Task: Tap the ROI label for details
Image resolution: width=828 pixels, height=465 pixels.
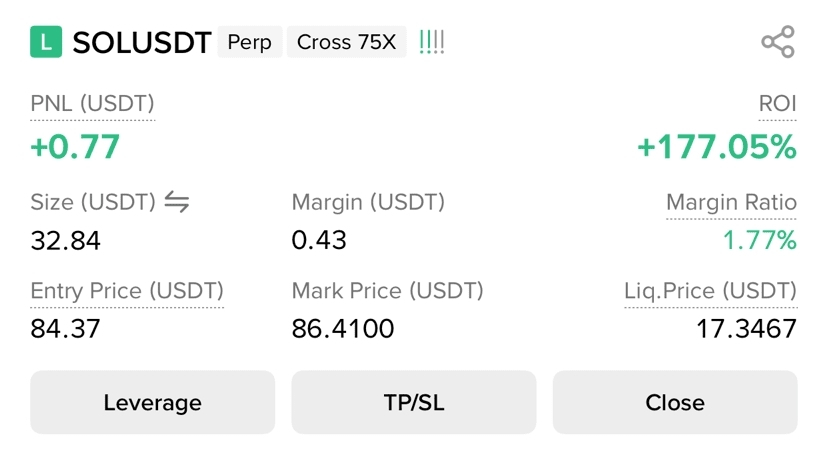Action: [x=777, y=103]
